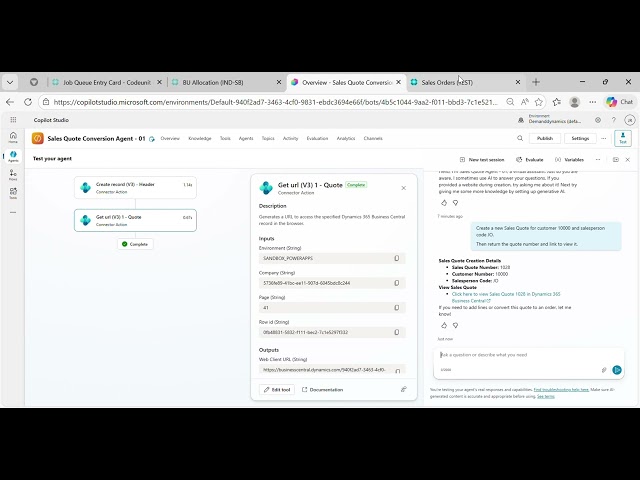Open Flows in the left sidebar
The width and height of the screenshot is (640, 480).
(13, 175)
